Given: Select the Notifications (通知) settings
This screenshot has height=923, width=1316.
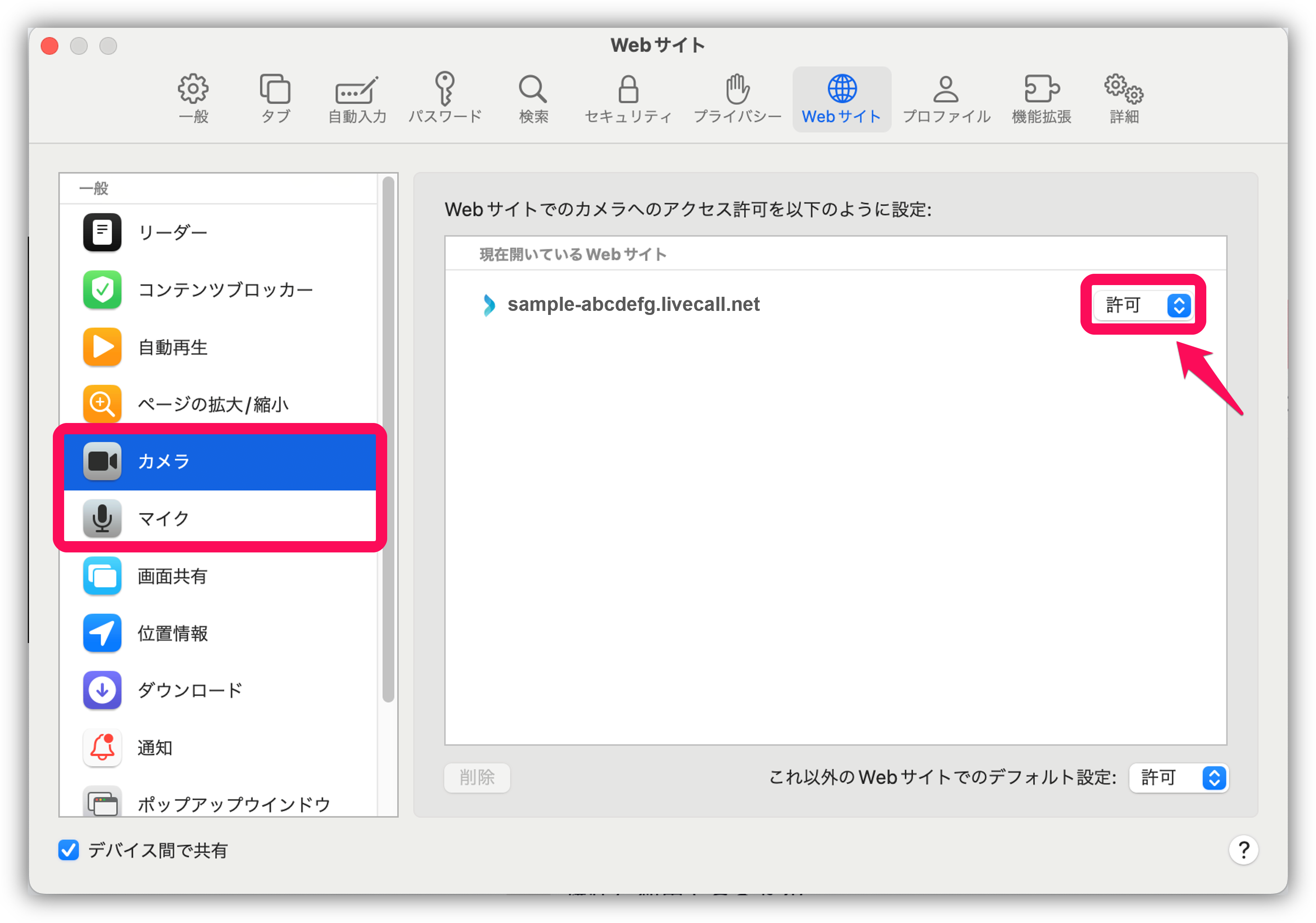Looking at the screenshot, I should (155, 747).
